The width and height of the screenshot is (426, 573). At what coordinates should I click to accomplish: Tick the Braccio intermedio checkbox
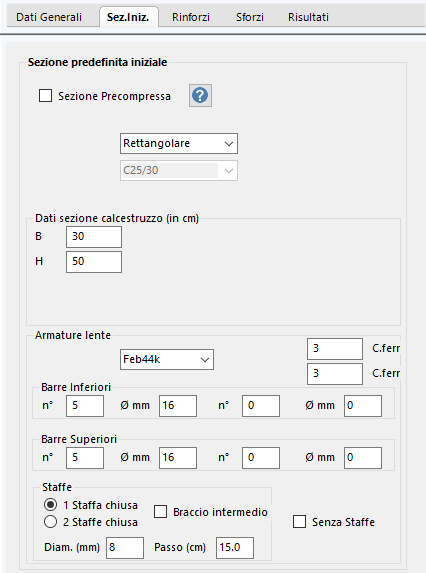point(160,512)
